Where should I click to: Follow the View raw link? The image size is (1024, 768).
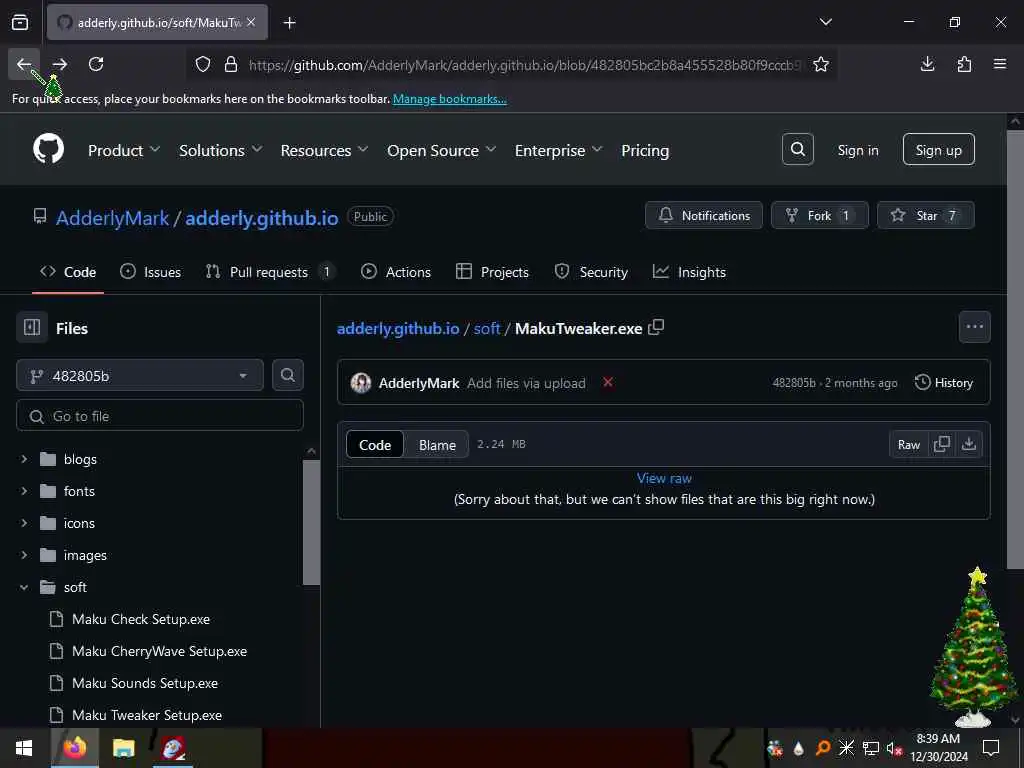pos(664,477)
